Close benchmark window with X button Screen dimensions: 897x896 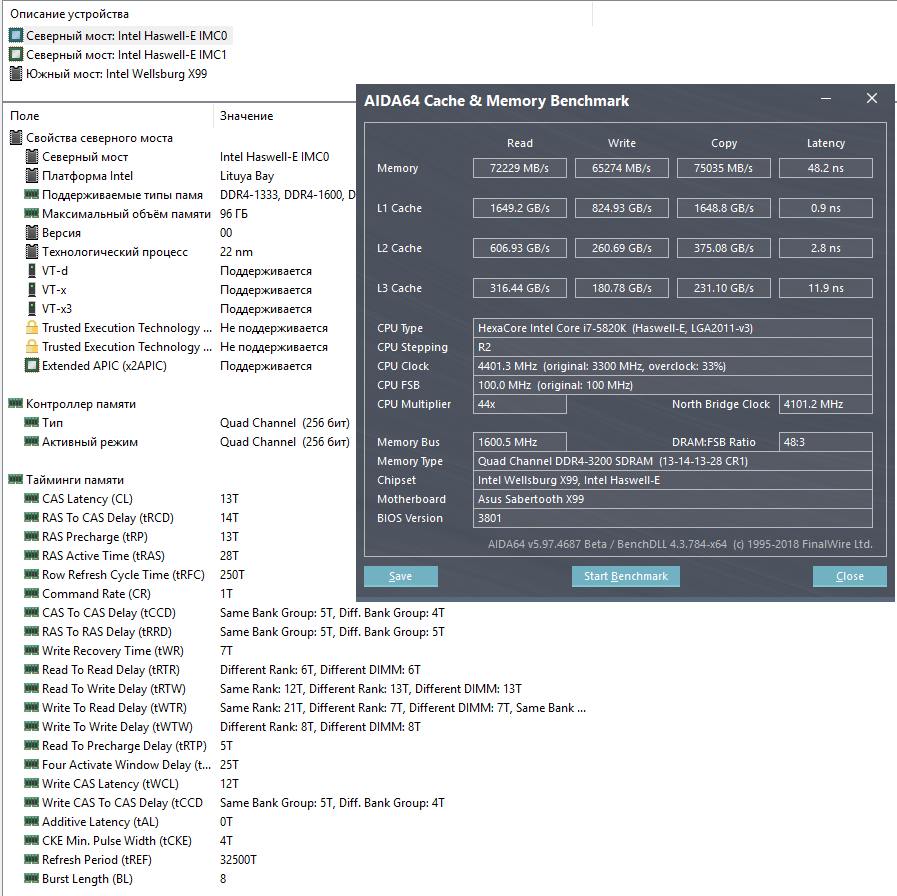tap(872, 98)
